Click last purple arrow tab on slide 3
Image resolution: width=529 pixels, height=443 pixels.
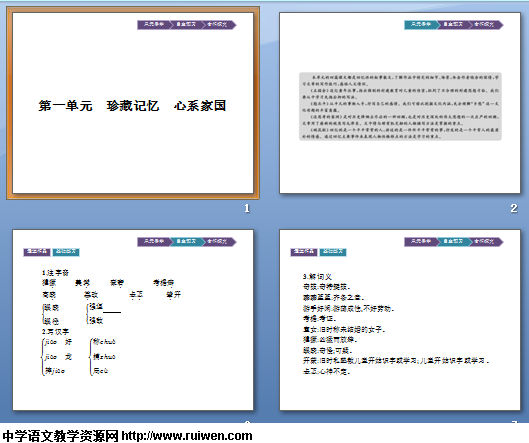219,242
